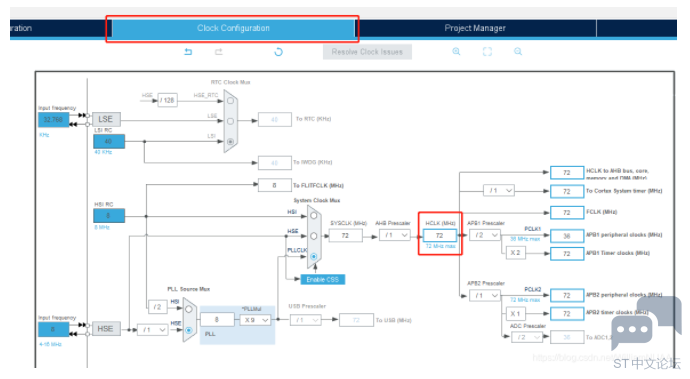The height and width of the screenshot is (379, 690).
Task: Open PLLMul X 9 dropdown
Action: tap(255, 320)
